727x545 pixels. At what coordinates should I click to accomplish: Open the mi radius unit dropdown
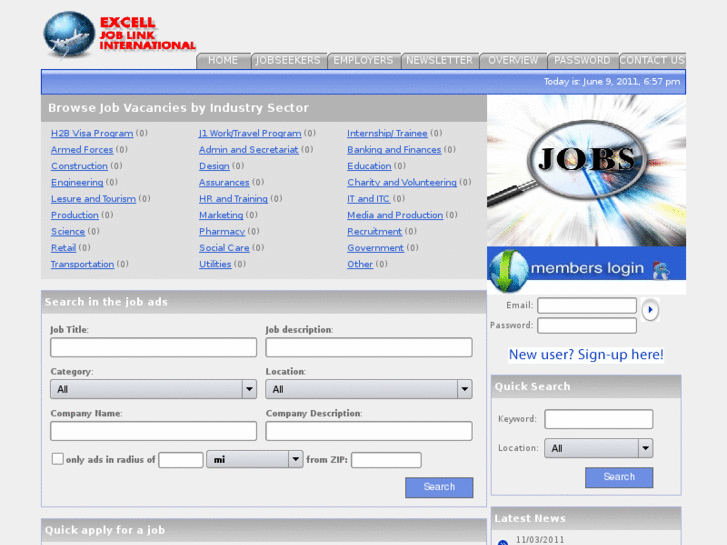[254, 459]
